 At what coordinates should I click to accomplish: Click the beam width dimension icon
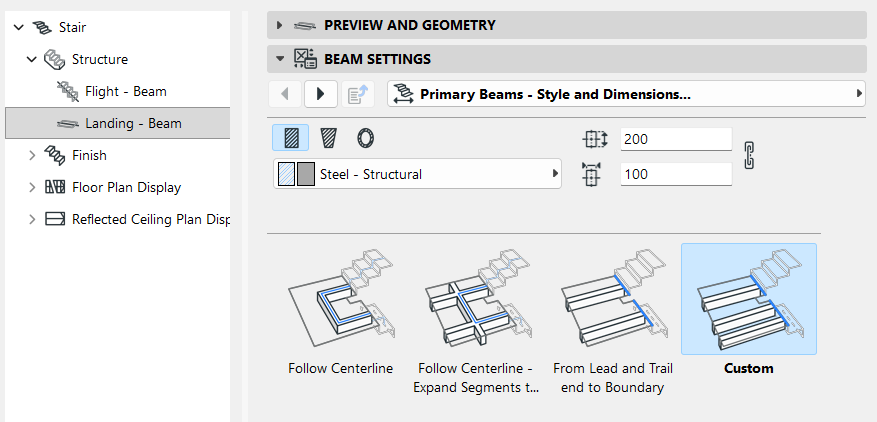tap(591, 175)
